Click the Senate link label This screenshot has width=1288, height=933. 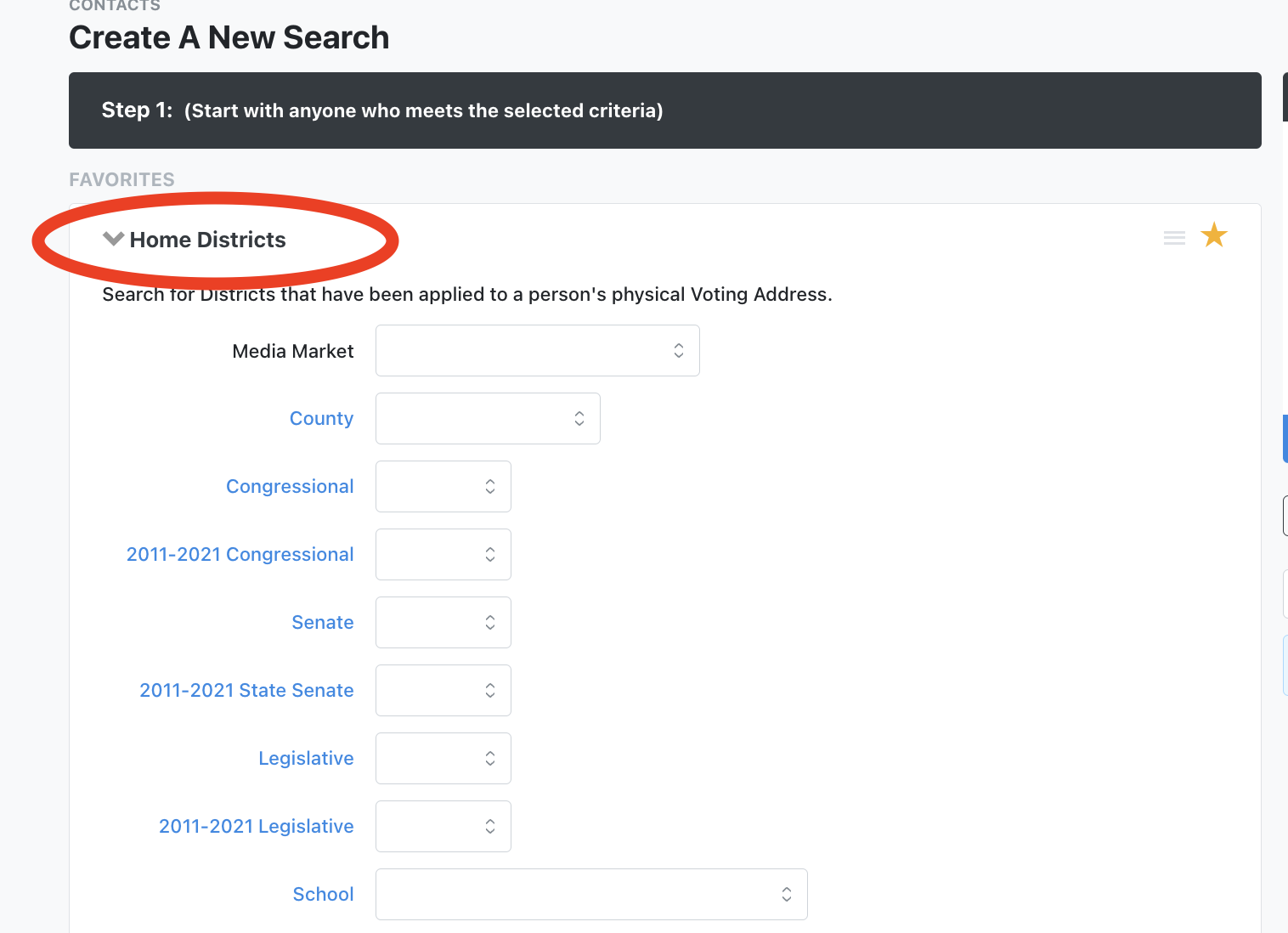(x=323, y=622)
